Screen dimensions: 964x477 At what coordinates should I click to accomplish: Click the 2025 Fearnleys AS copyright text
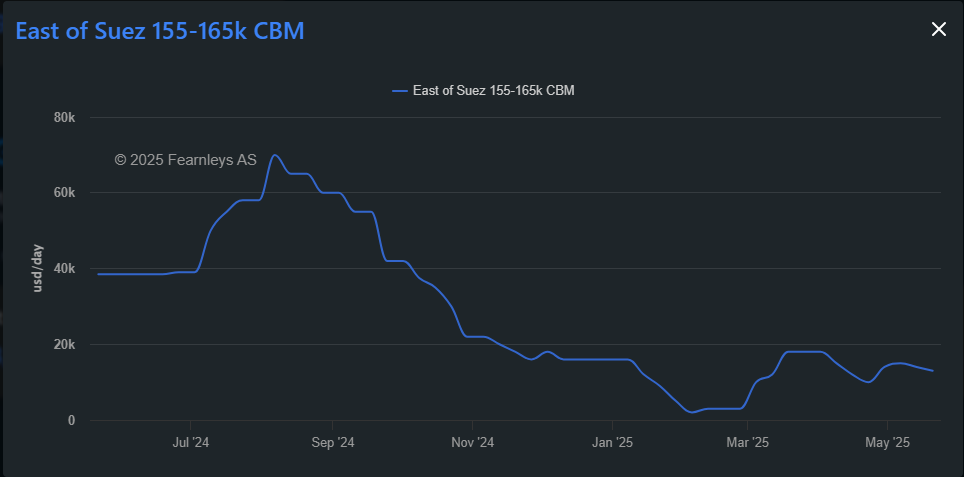coord(185,159)
